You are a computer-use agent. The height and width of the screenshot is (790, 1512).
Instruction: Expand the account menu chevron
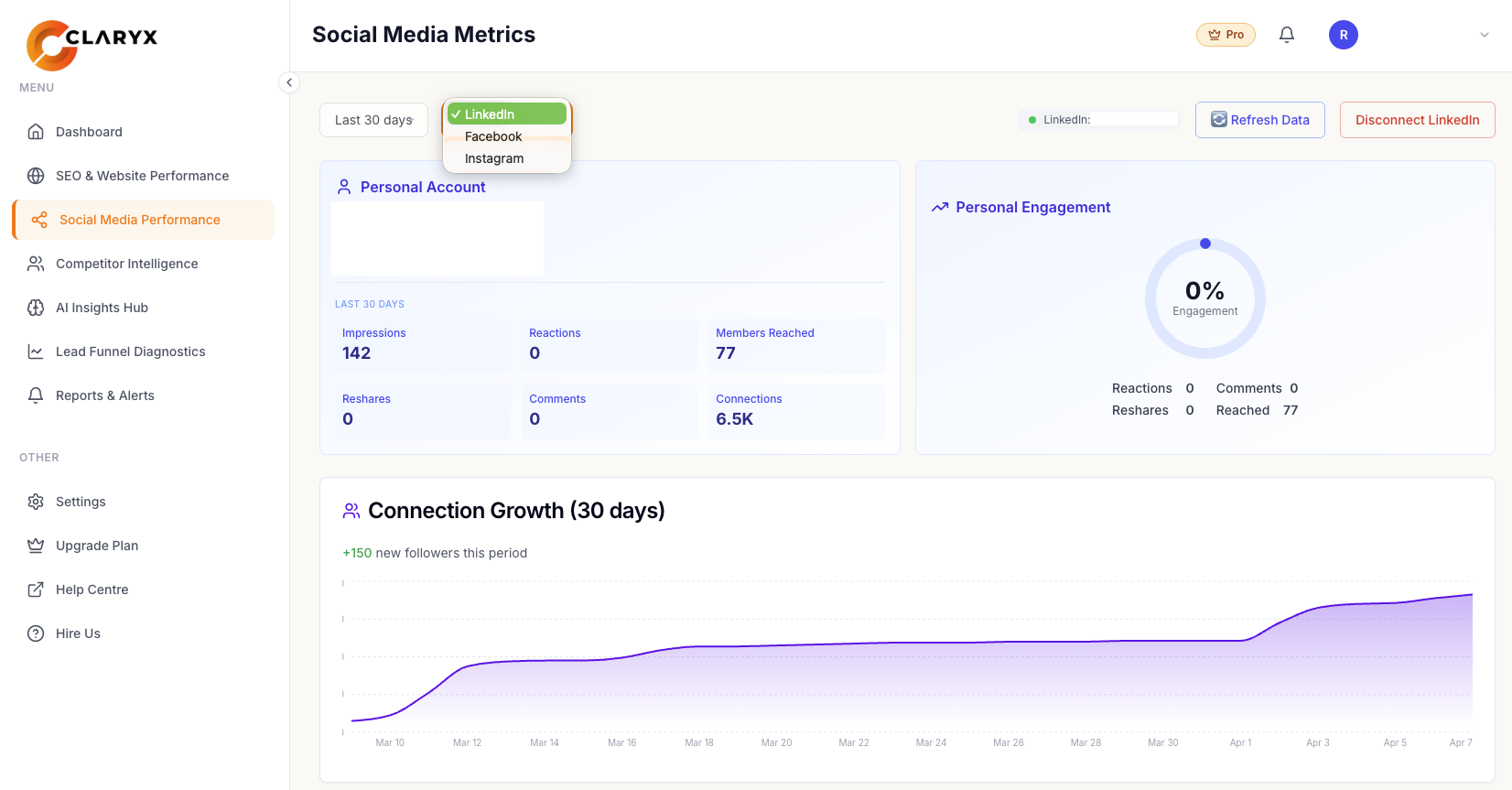[x=1484, y=35]
